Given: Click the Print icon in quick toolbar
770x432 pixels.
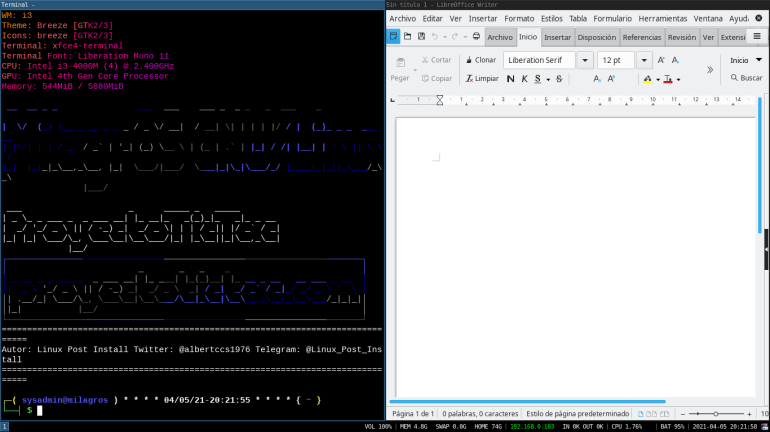Looking at the screenshot, I should coord(476,37).
